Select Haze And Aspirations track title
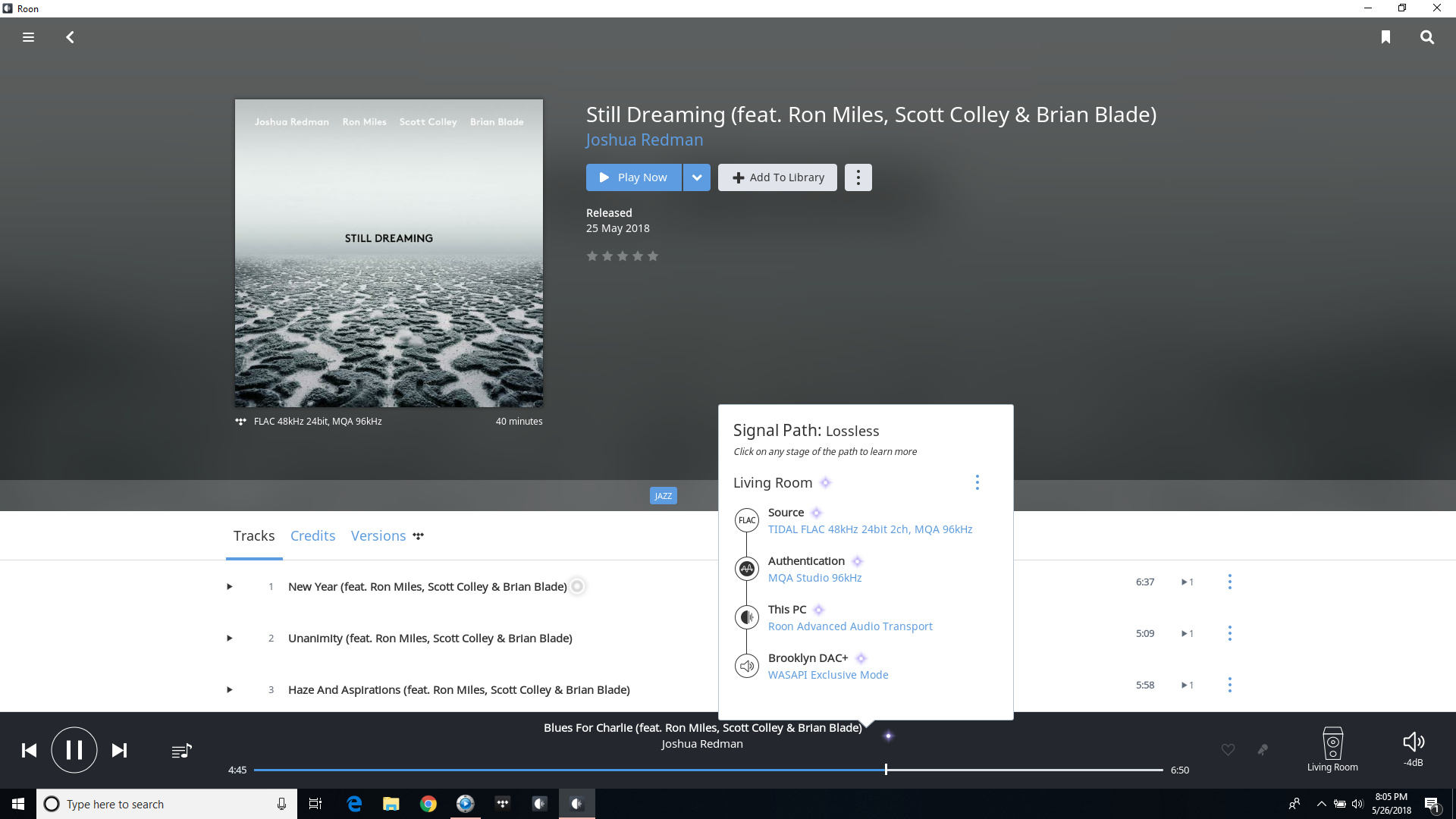The height and width of the screenshot is (819, 1456). coord(459,690)
